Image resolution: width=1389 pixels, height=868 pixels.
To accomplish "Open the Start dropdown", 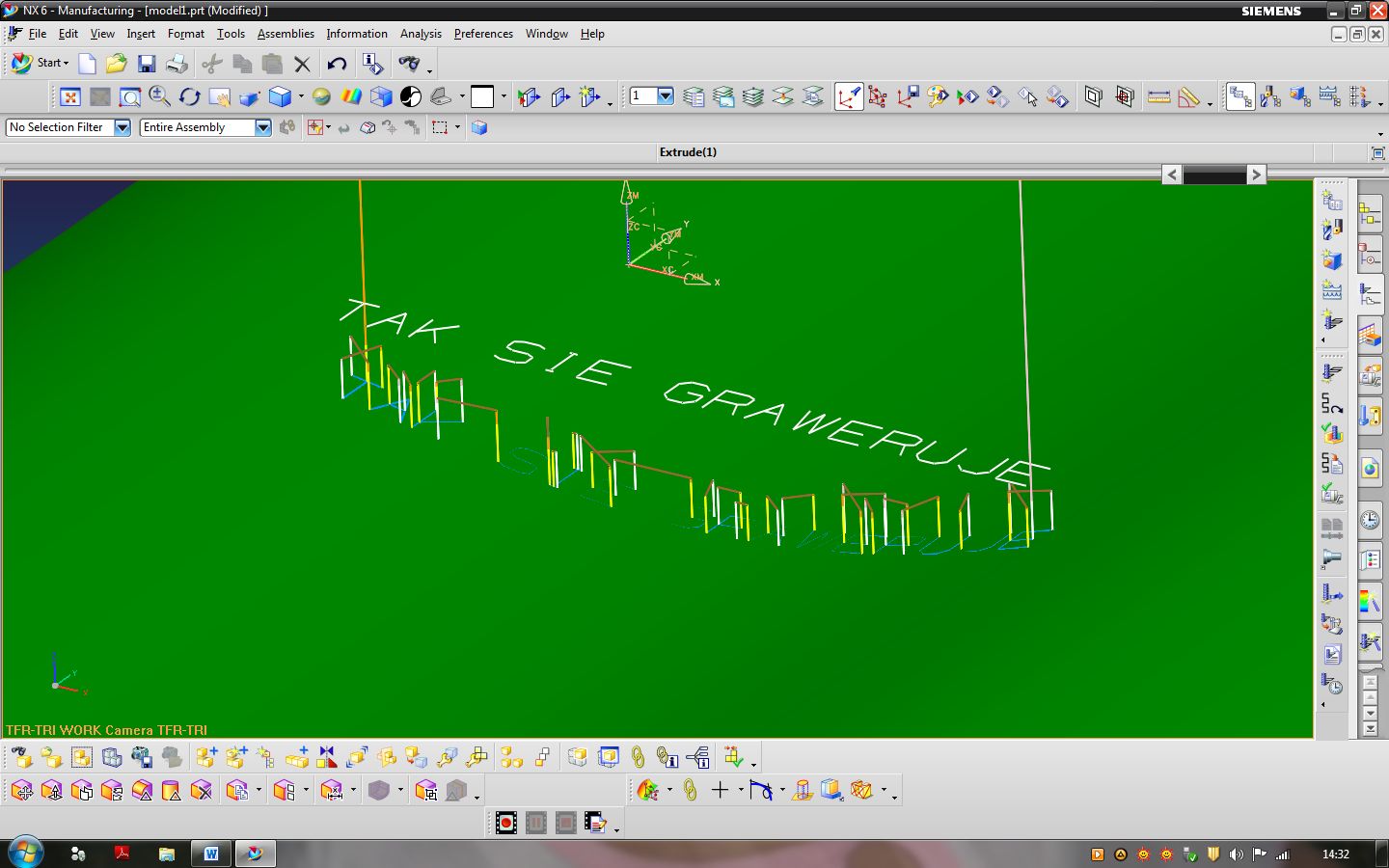I will click(x=41, y=64).
